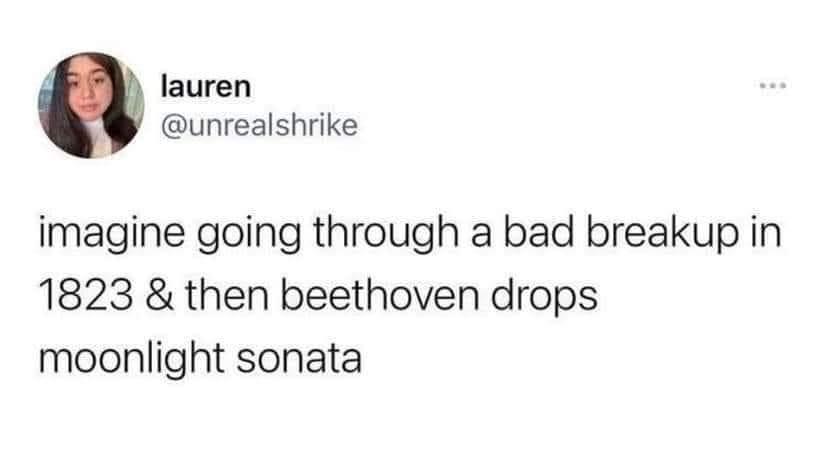The image size is (828, 469).
Task: Click the word then in the tweet
Action: (227, 295)
